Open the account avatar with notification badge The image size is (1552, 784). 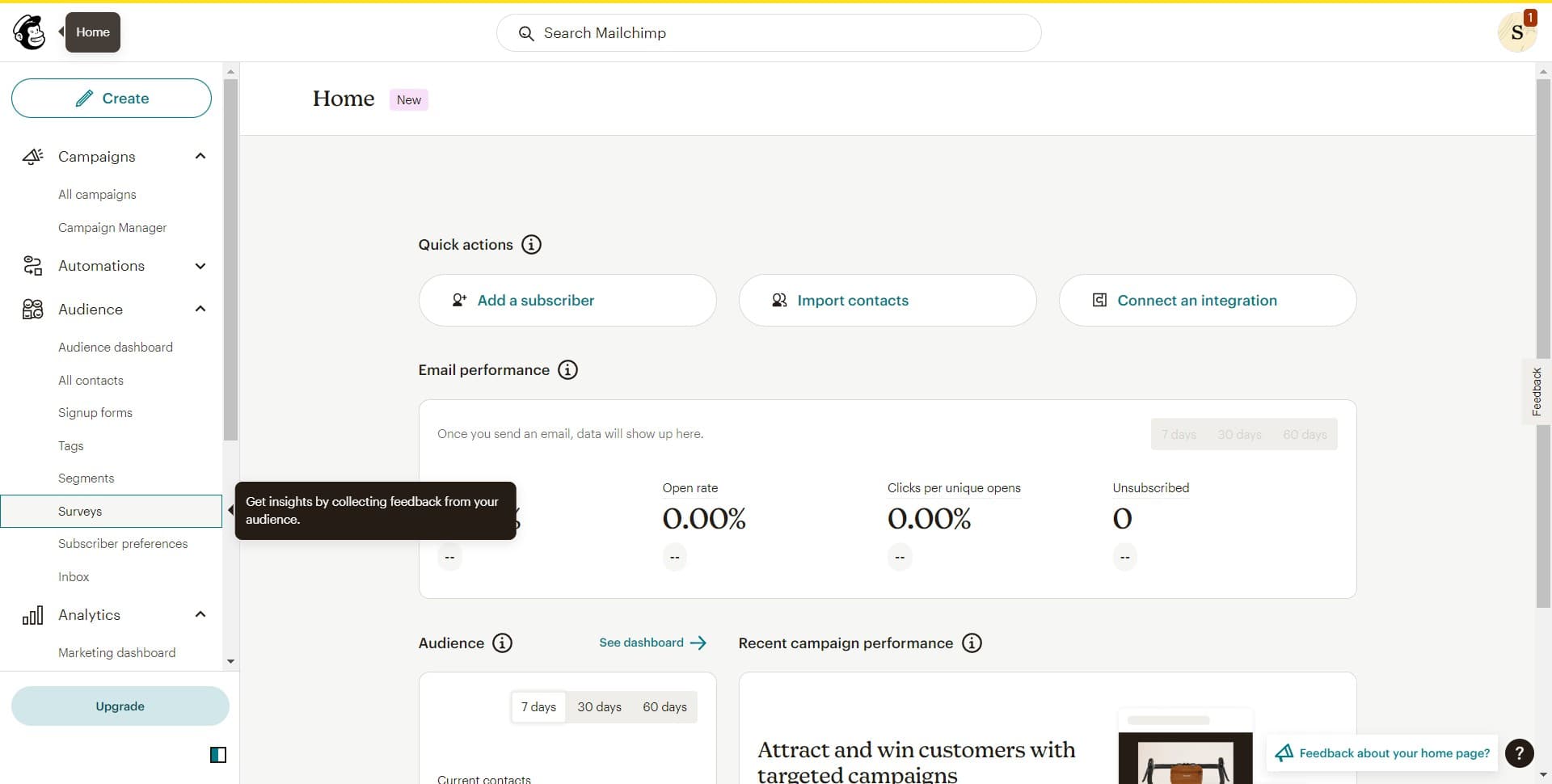[1518, 32]
